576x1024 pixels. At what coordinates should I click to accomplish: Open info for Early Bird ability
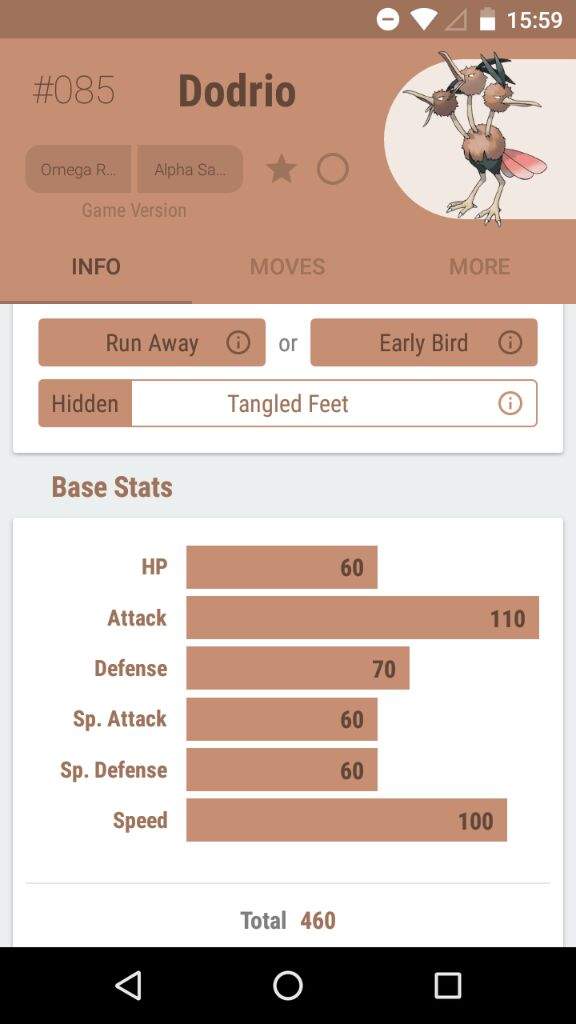coord(509,342)
